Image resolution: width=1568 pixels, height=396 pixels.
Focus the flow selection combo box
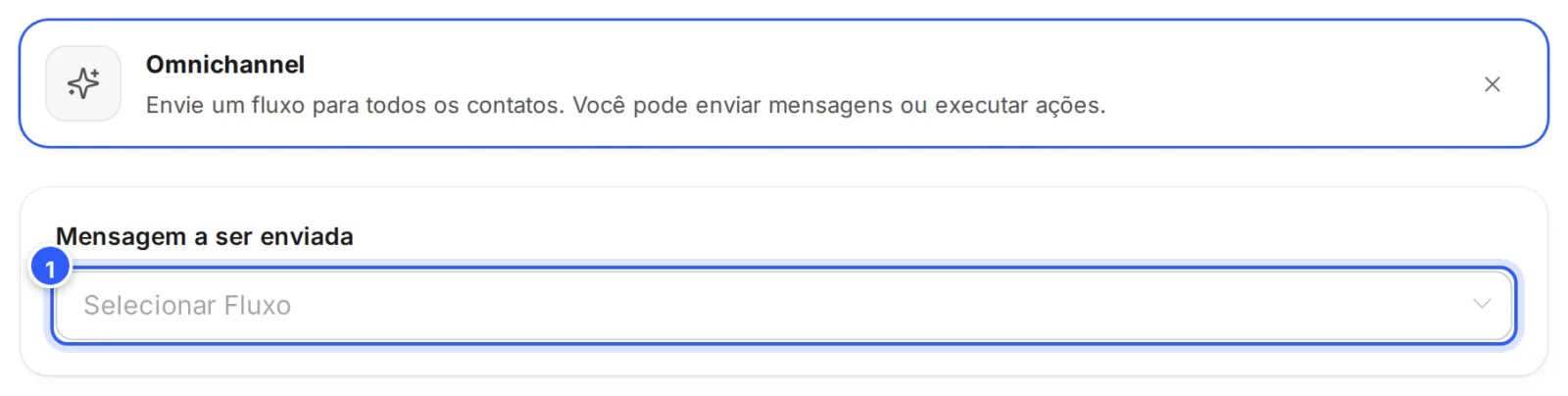click(x=784, y=306)
